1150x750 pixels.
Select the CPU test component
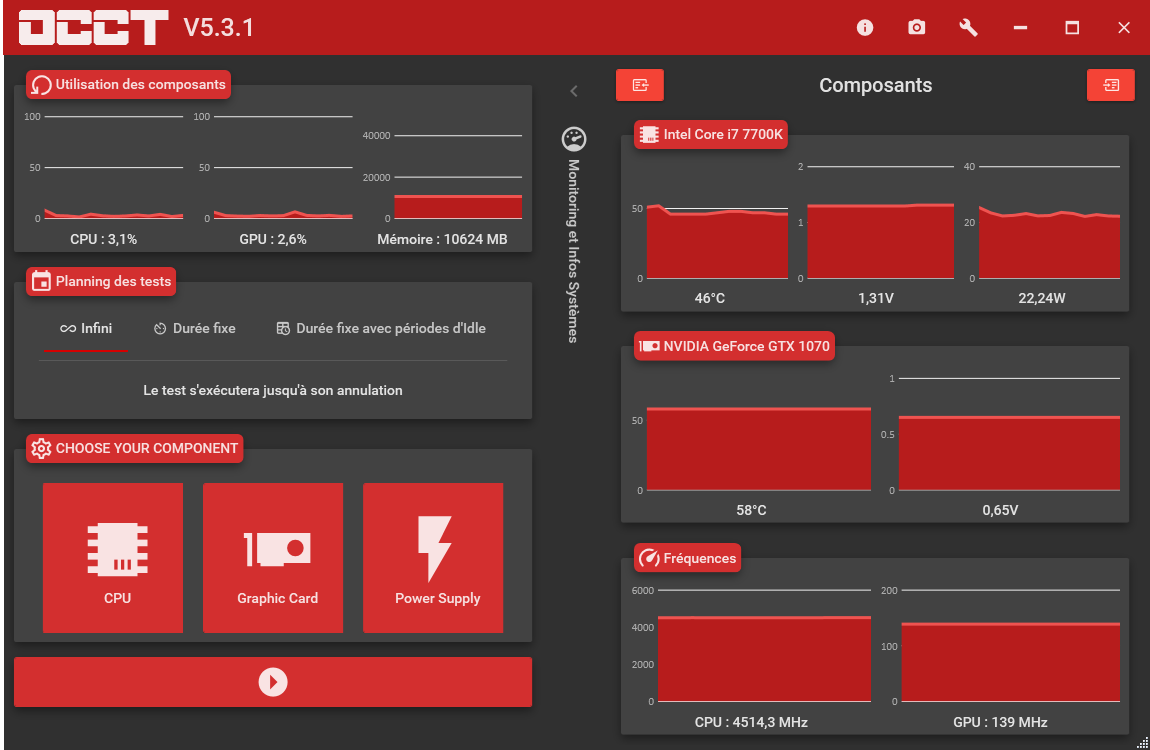point(113,558)
